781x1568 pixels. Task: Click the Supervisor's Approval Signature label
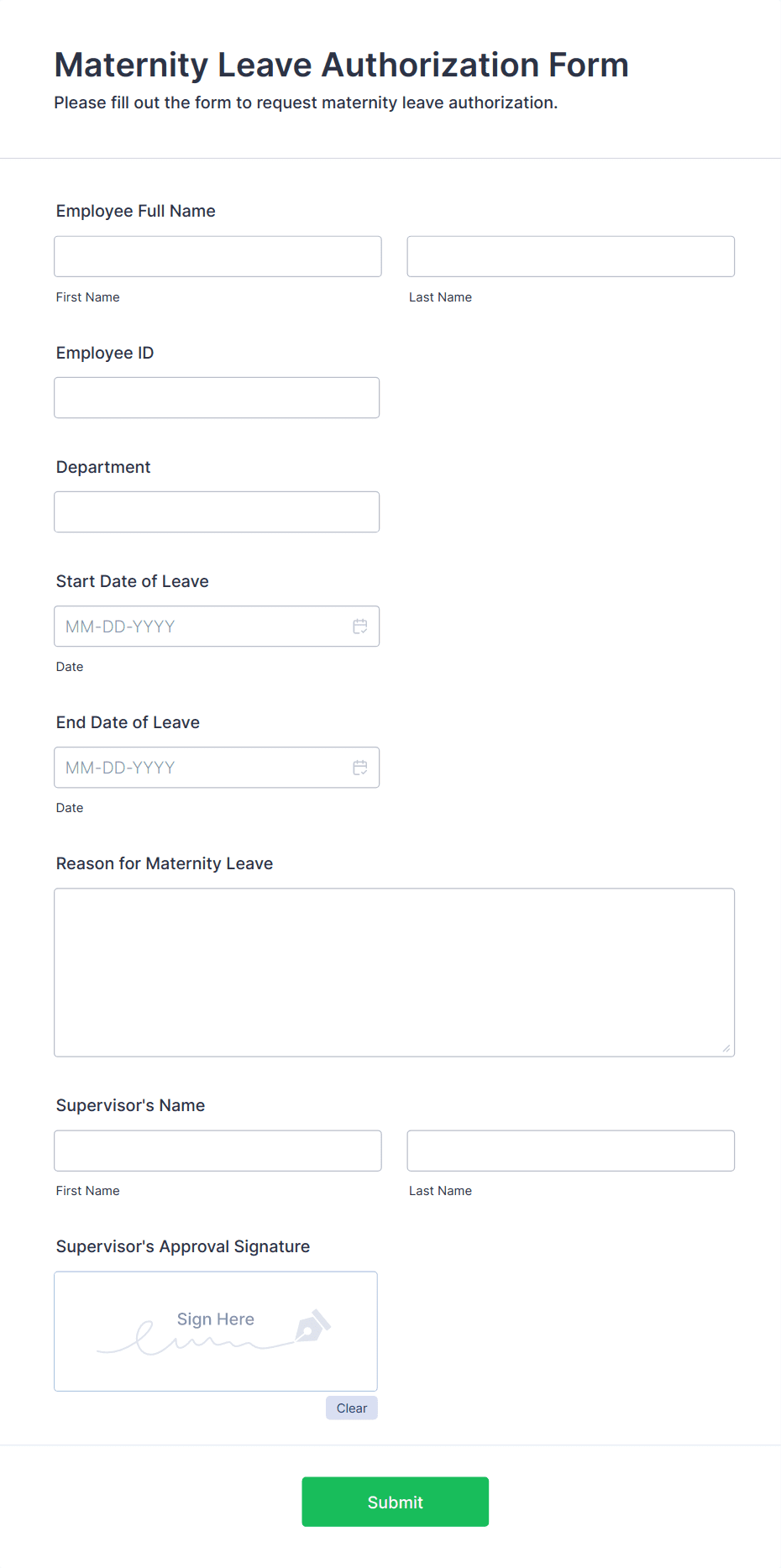coord(183,1246)
